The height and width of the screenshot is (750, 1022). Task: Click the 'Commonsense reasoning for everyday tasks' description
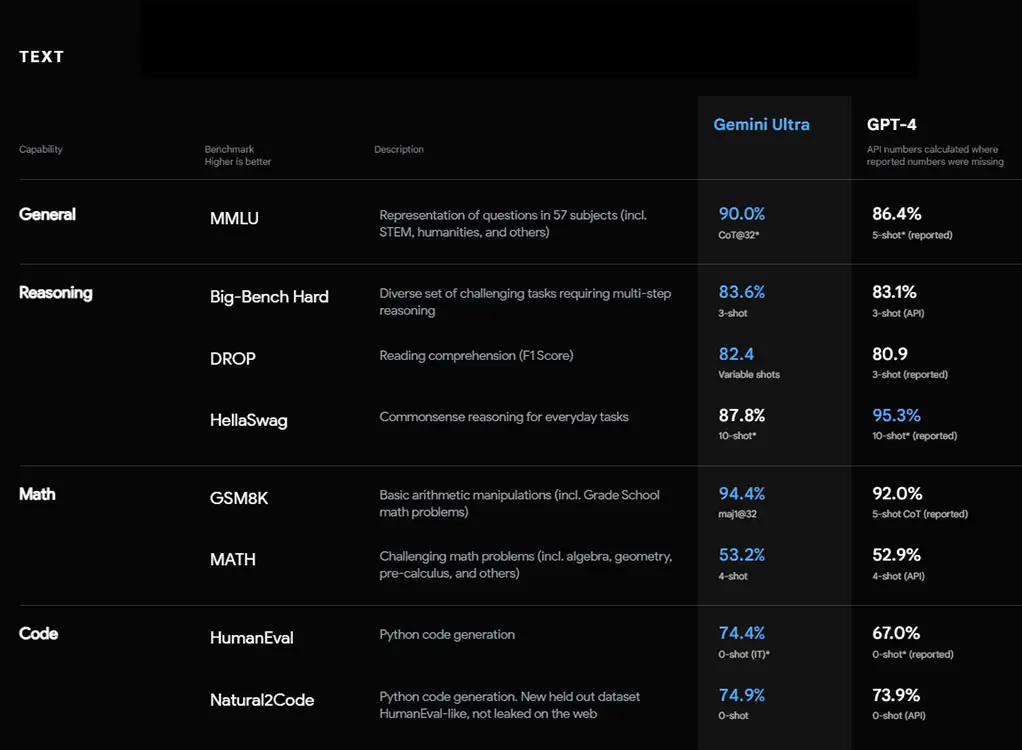click(x=504, y=417)
